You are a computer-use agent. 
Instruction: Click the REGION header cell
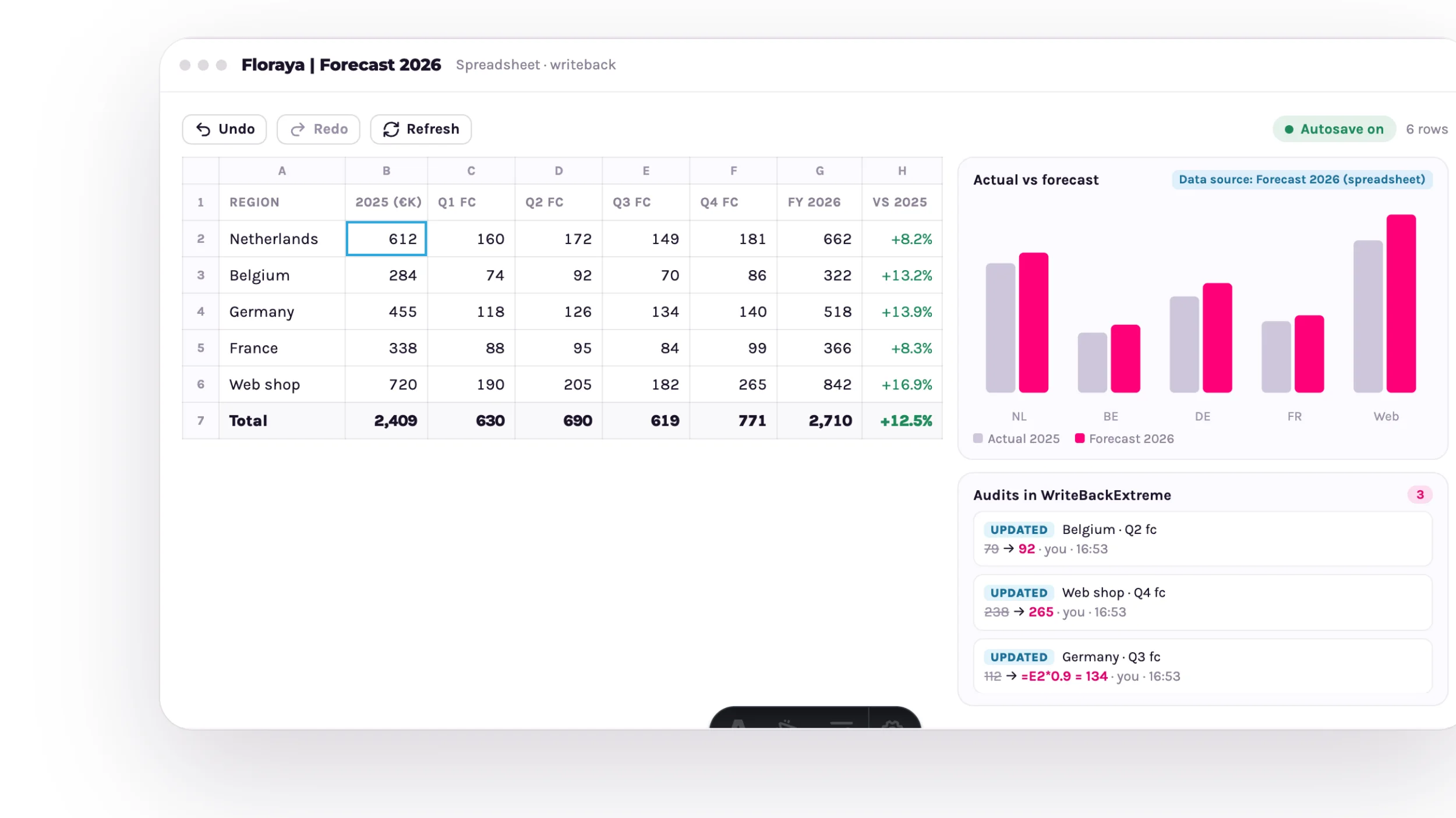[282, 202]
